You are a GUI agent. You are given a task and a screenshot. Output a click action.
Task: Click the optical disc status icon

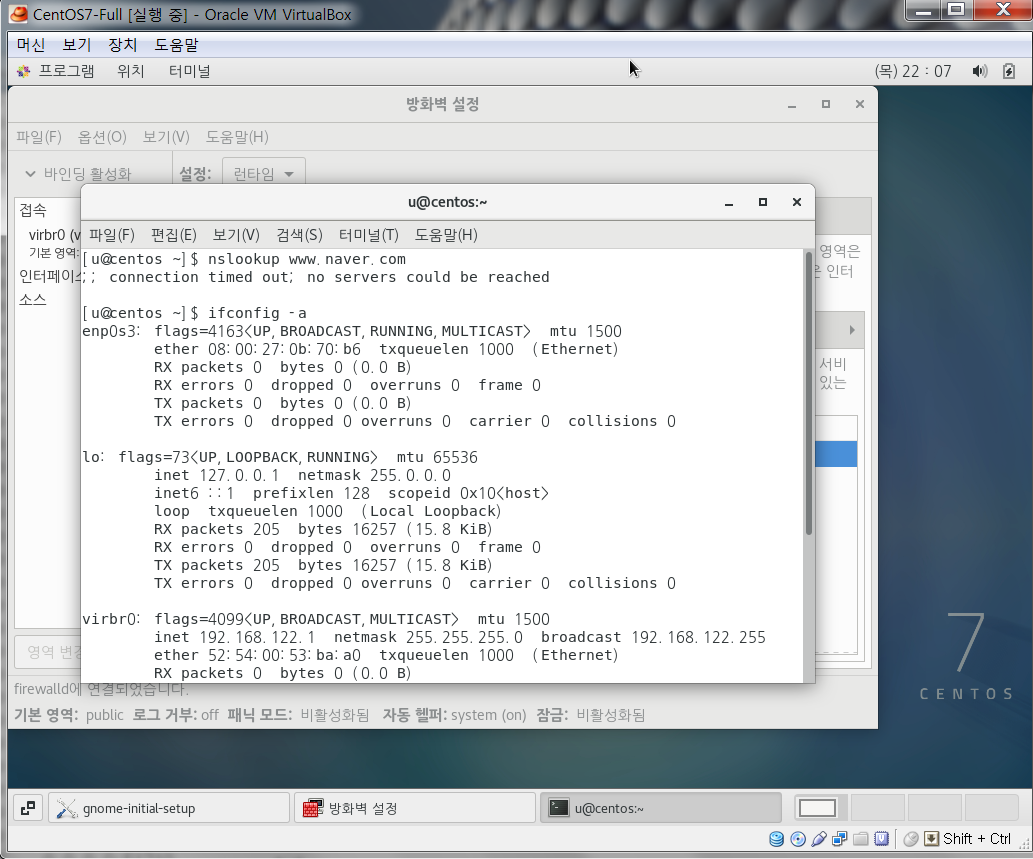pos(798,839)
